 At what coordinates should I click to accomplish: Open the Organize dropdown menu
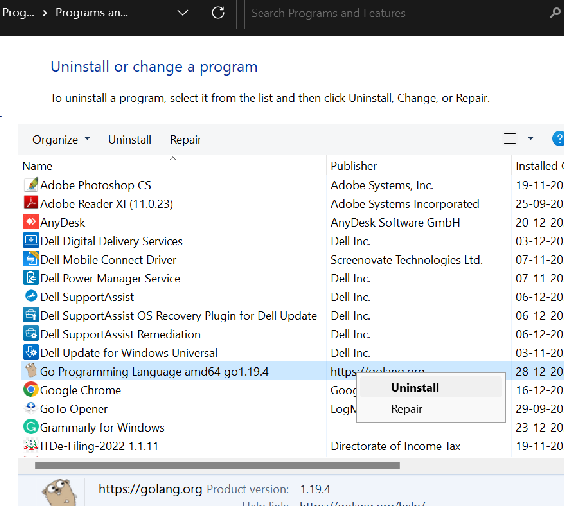click(x=61, y=140)
